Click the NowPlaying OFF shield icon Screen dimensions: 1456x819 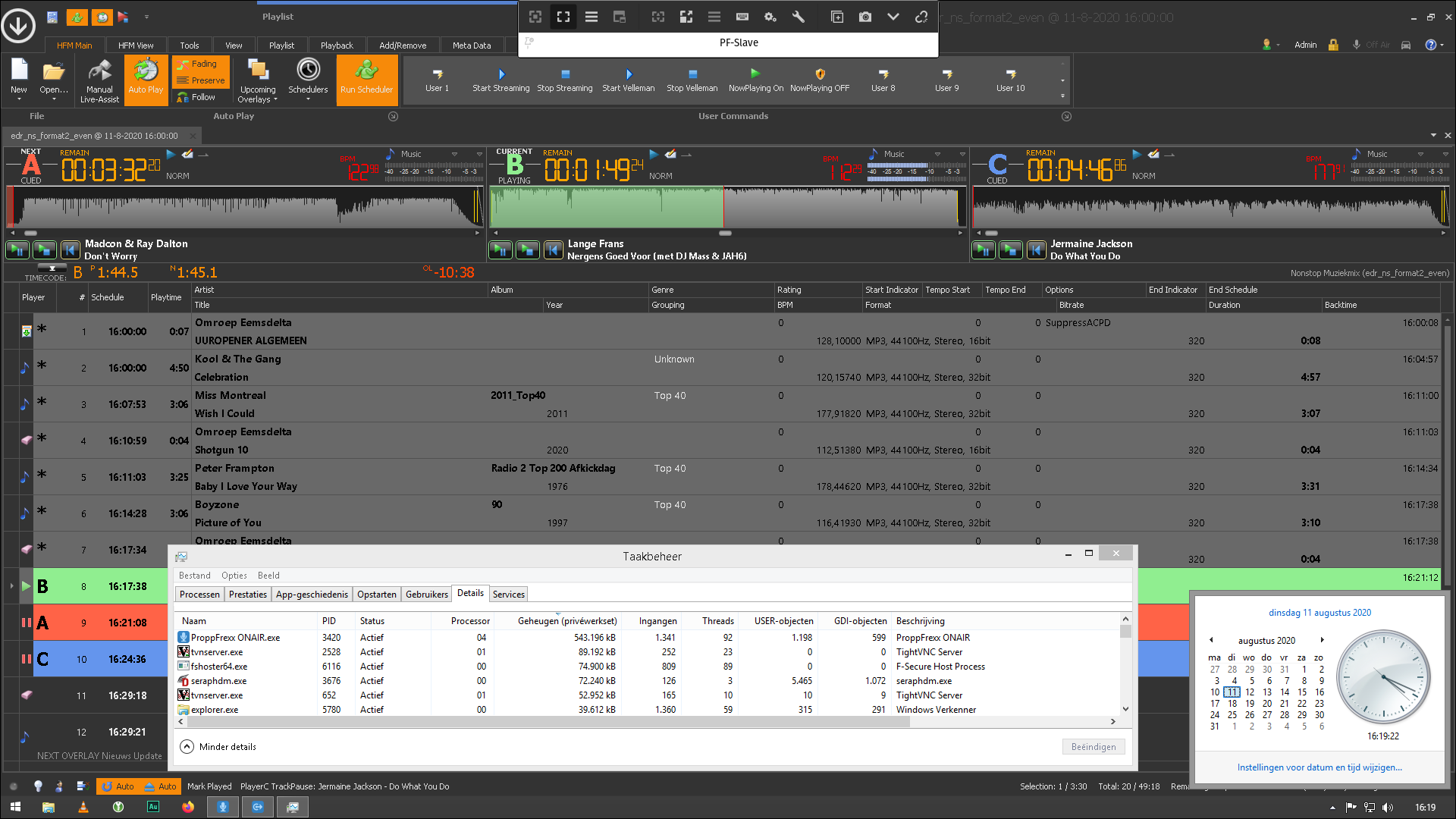pyautogui.click(x=819, y=74)
